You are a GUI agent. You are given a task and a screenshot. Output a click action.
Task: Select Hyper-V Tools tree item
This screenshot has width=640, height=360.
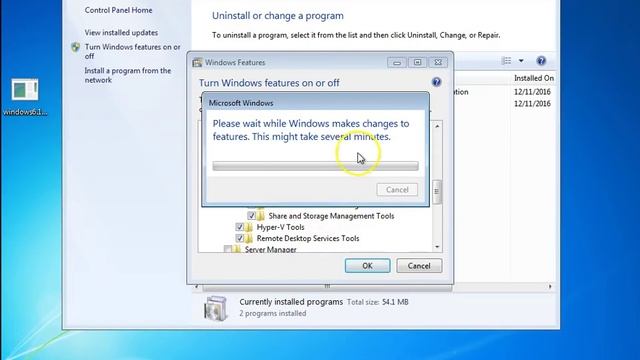[x=280, y=227]
